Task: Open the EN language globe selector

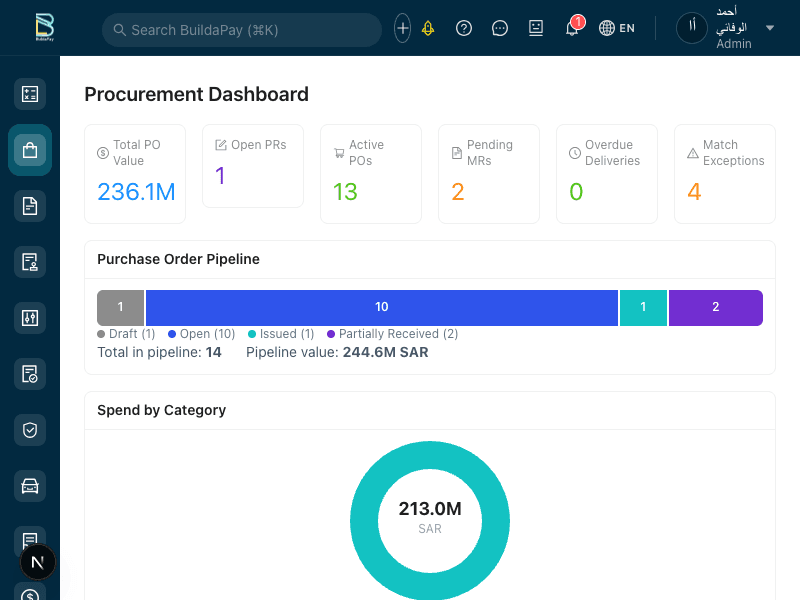Action: [x=617, y=28]
